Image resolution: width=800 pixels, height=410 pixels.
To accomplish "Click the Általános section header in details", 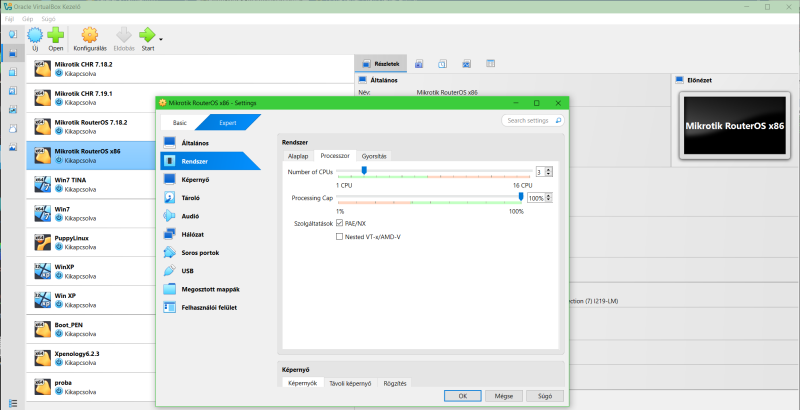I will [386, 80].
